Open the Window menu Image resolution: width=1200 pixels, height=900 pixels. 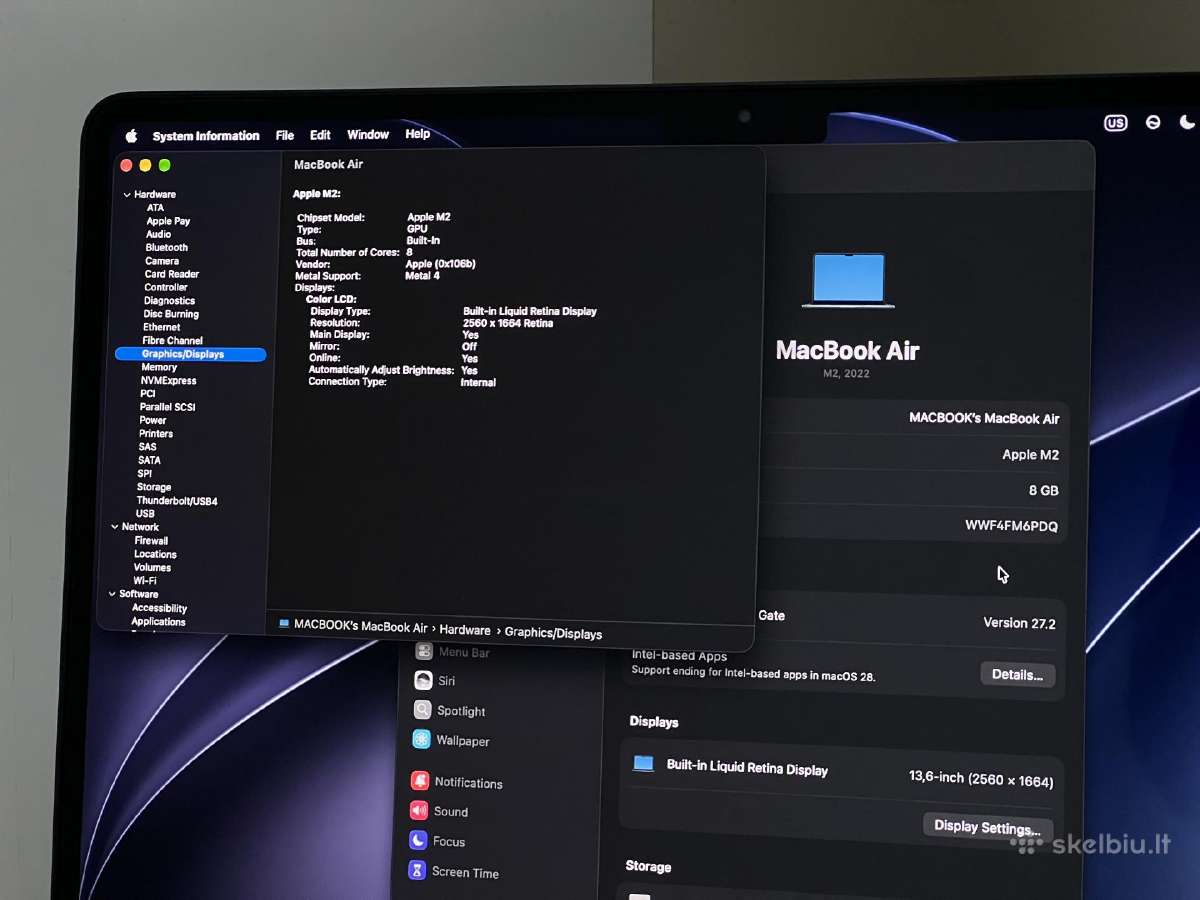click(368, 134)
